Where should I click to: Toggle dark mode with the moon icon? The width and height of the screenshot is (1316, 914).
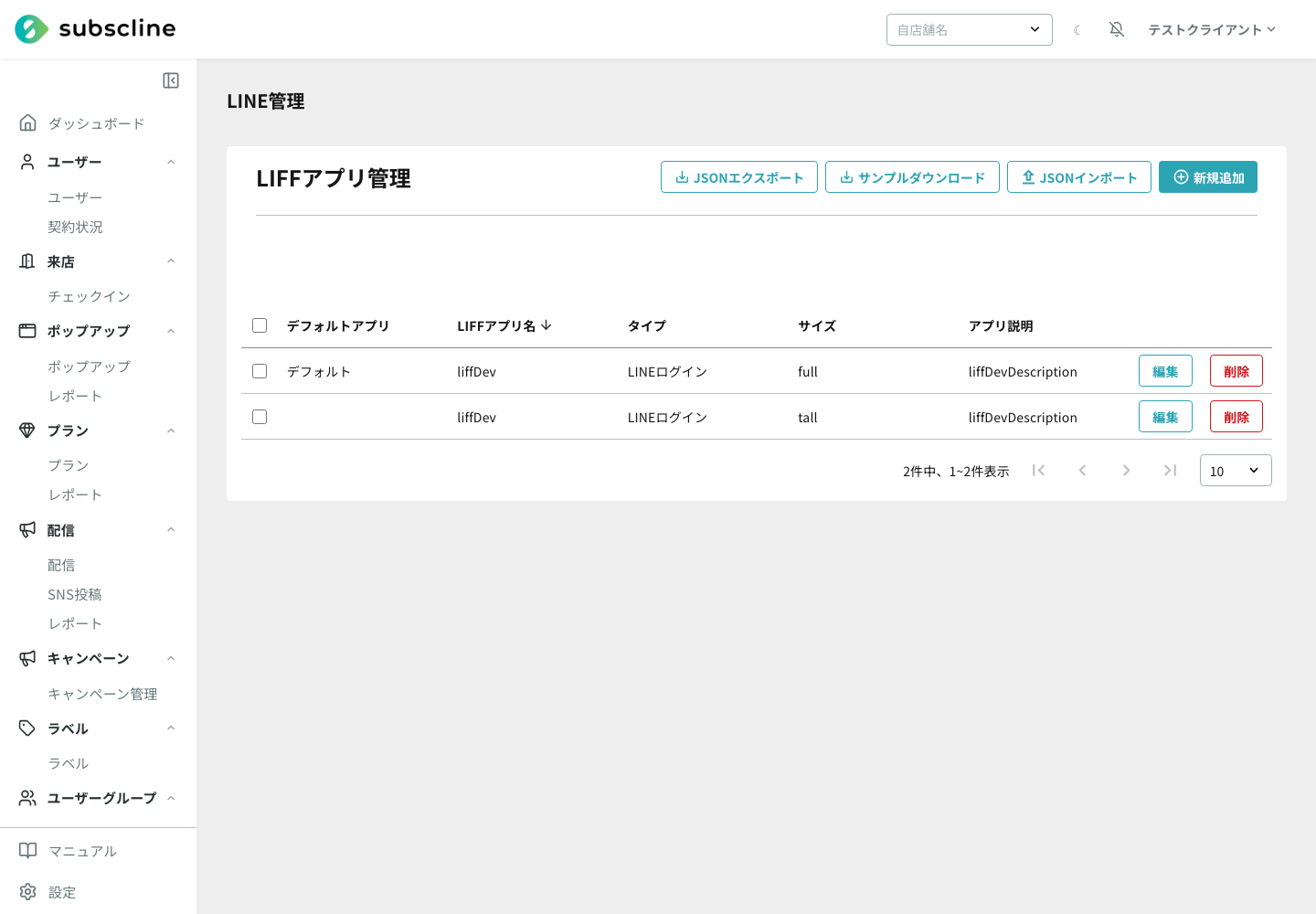pos(1077,30)
